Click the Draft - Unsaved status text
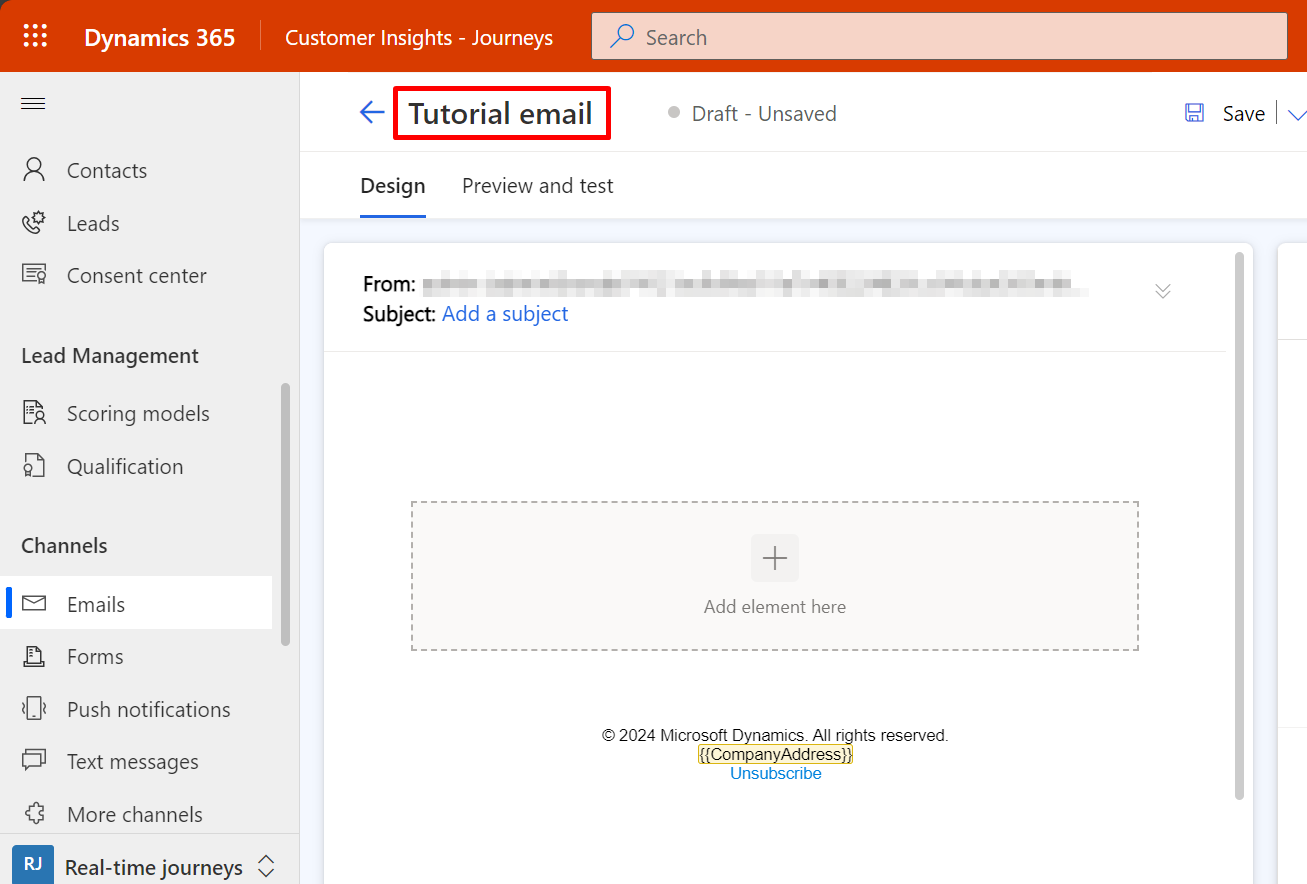1307x884 pixels. point(764,113)
